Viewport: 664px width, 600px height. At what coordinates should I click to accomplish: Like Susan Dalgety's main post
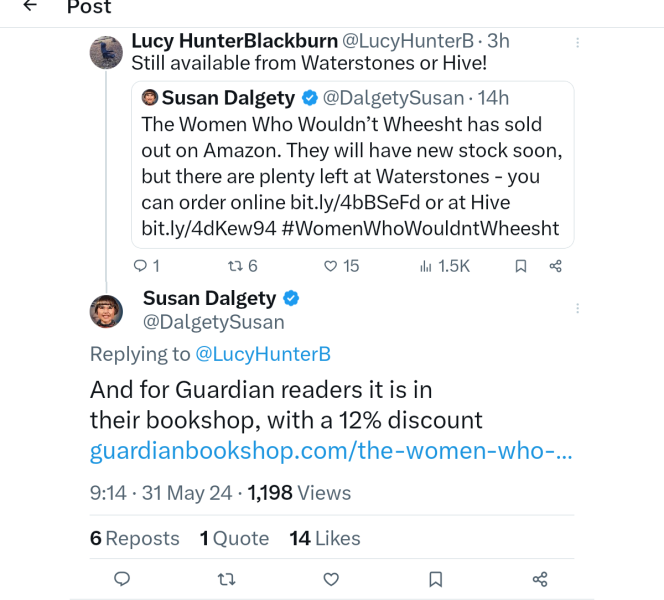[331, 579]
